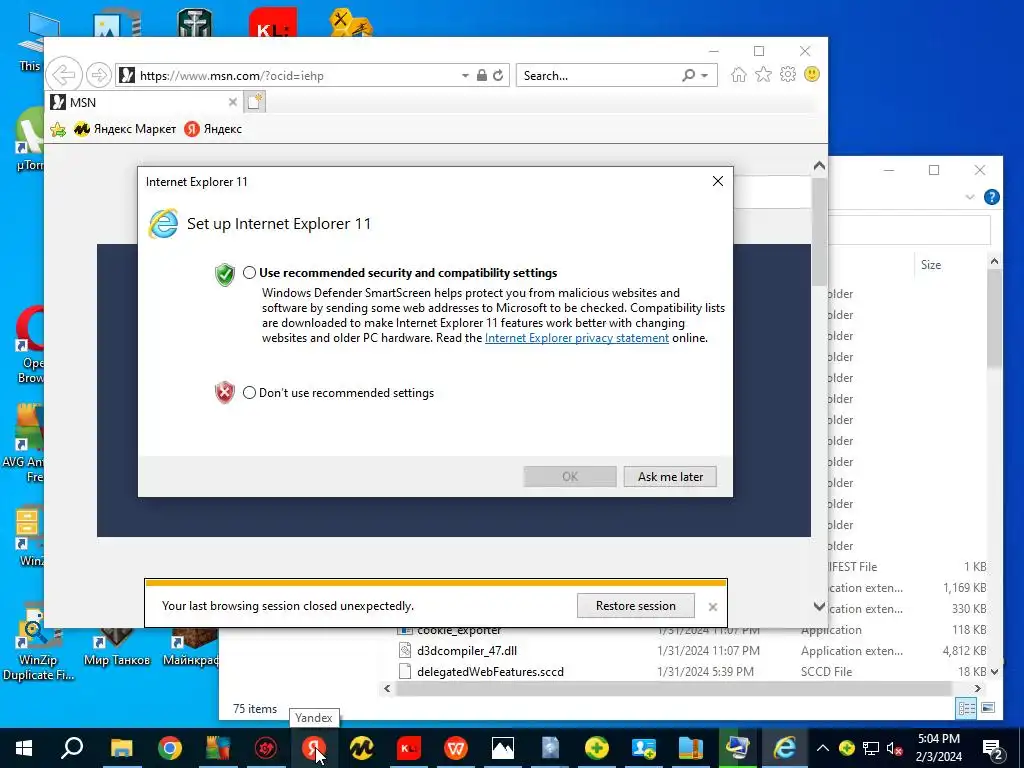Expand the File Explorer ribbon chevron
The width and height of the screenshot is (1024, 768).
click(x=970, y=197)
